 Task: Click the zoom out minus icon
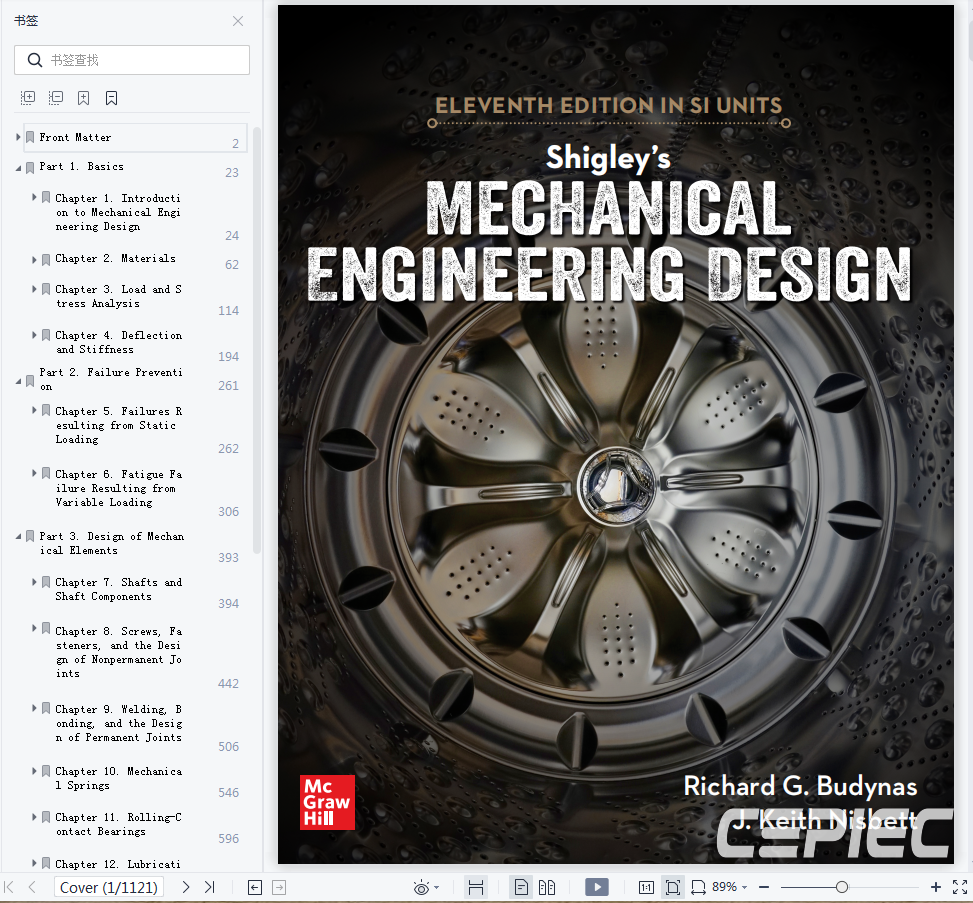click(x=764, y=887)
